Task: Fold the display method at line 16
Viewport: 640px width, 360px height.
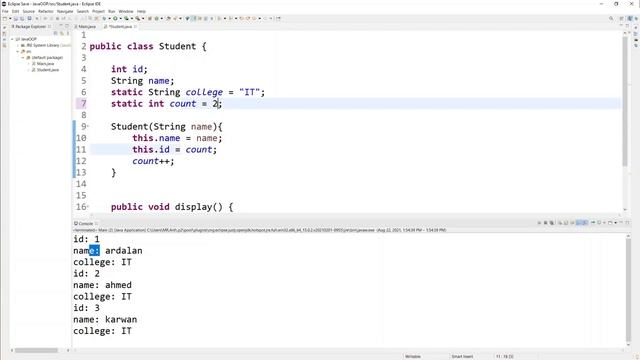Action: 88,207
